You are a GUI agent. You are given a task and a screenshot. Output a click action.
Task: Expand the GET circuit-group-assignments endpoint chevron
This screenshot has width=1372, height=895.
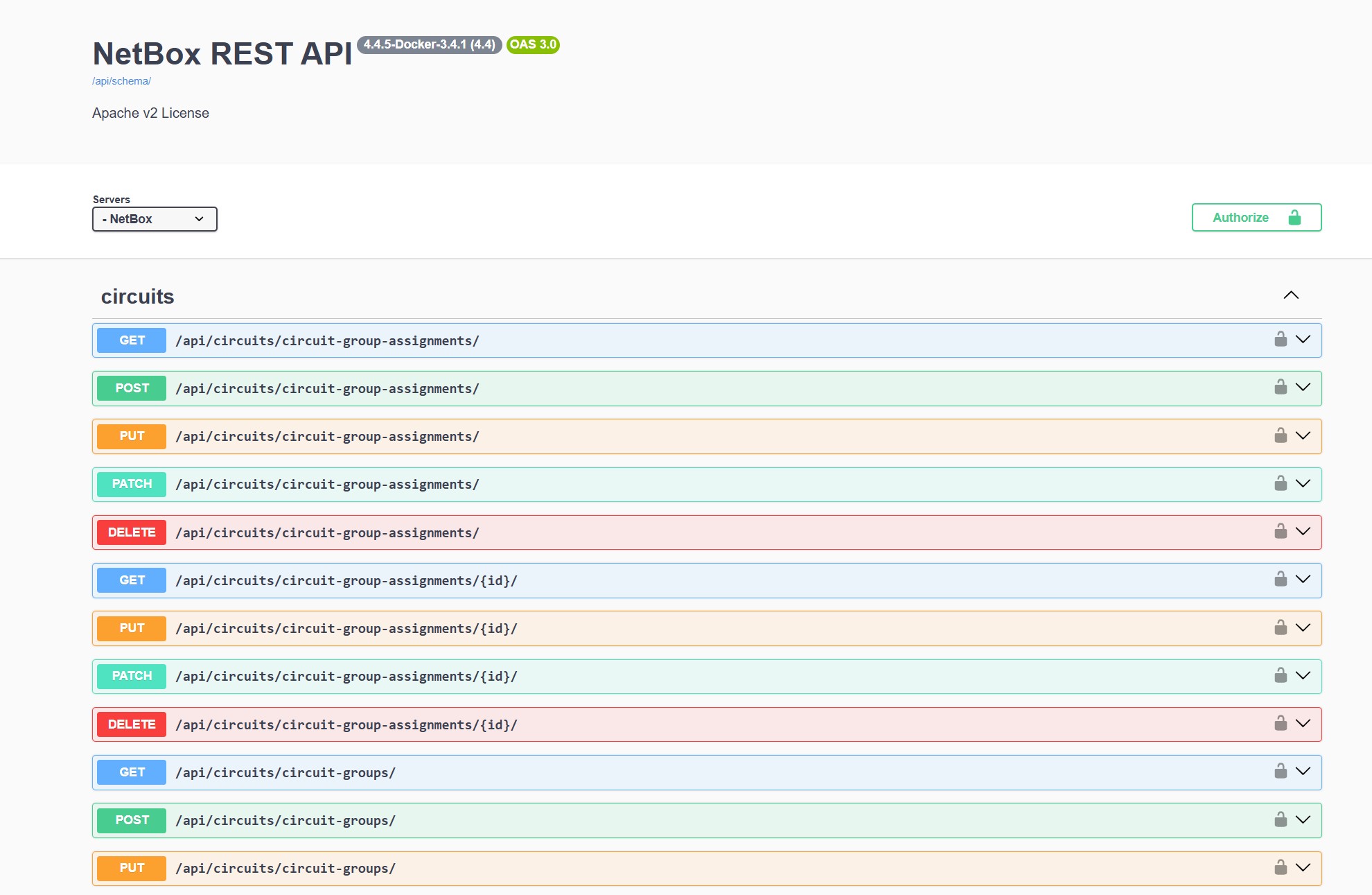pos(1304,340)
